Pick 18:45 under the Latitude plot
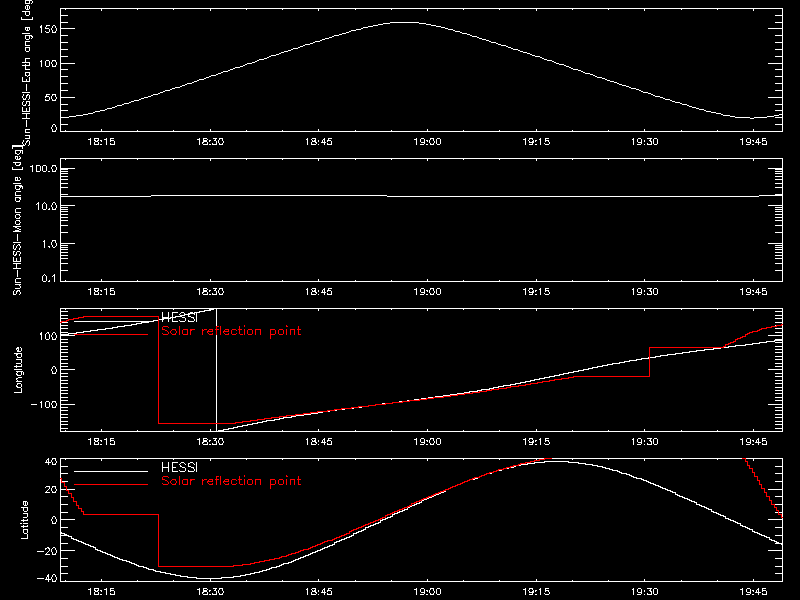 pos(318,592)
